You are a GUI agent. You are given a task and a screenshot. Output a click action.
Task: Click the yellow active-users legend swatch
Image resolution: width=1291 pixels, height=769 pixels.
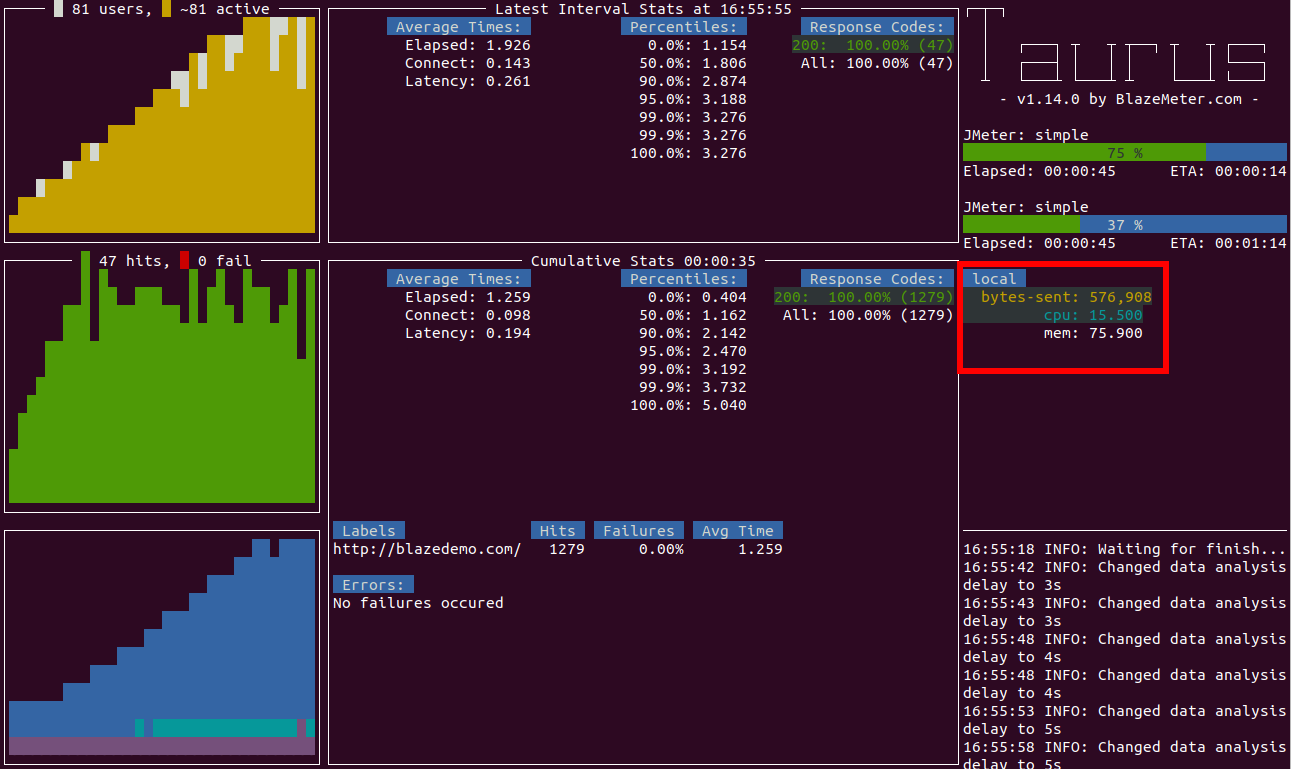coord(167,9)
